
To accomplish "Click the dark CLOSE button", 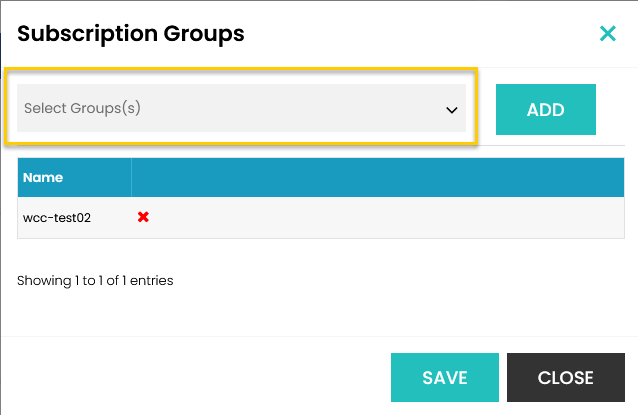I will 565,378.
